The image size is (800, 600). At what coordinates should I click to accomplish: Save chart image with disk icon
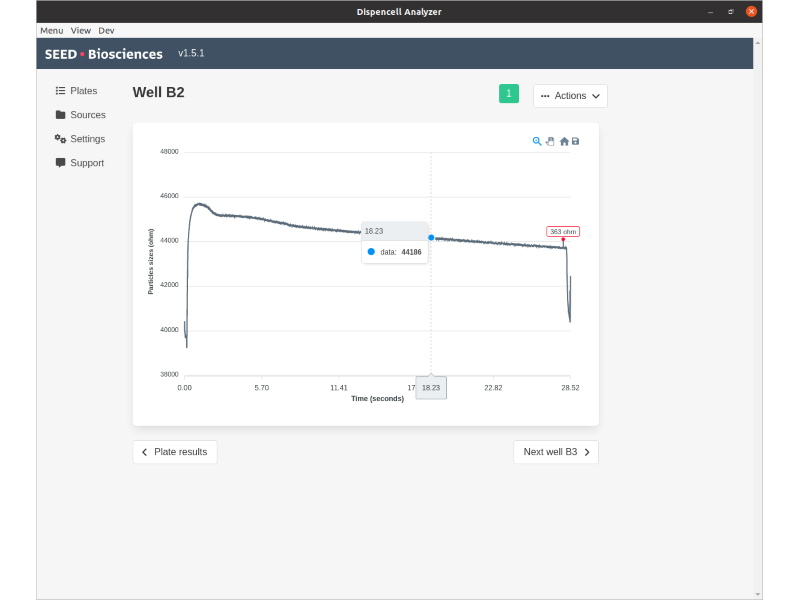click(576, 141)
